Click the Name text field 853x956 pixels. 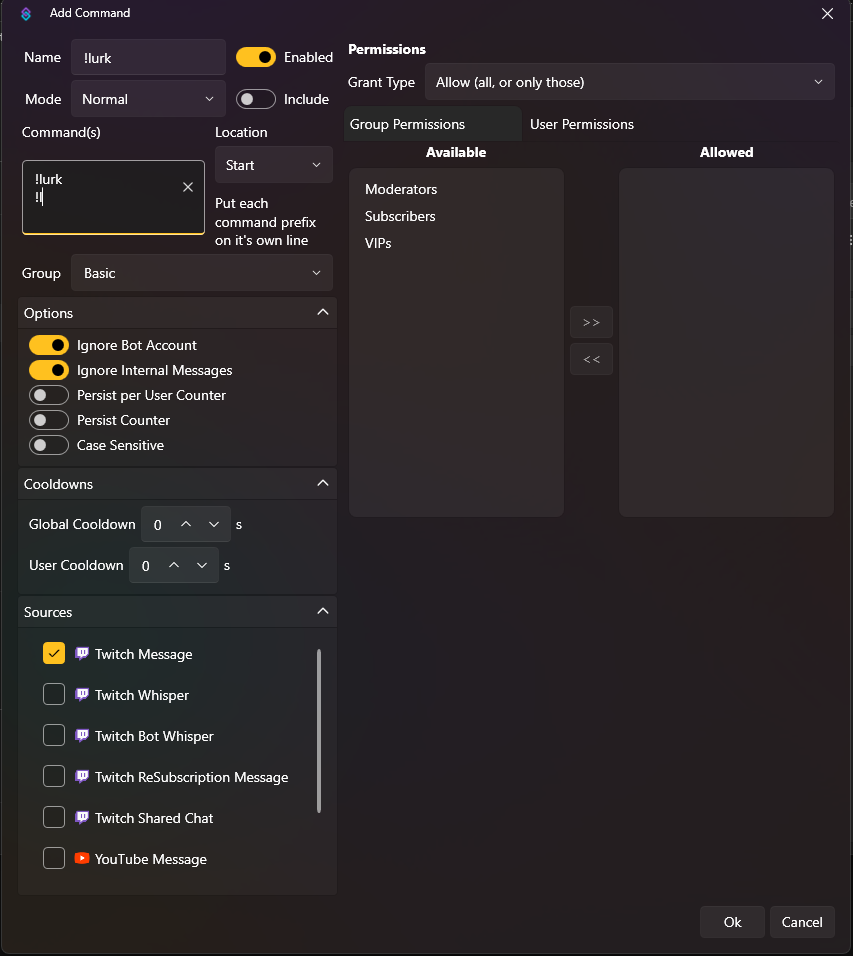click(148, 58)
